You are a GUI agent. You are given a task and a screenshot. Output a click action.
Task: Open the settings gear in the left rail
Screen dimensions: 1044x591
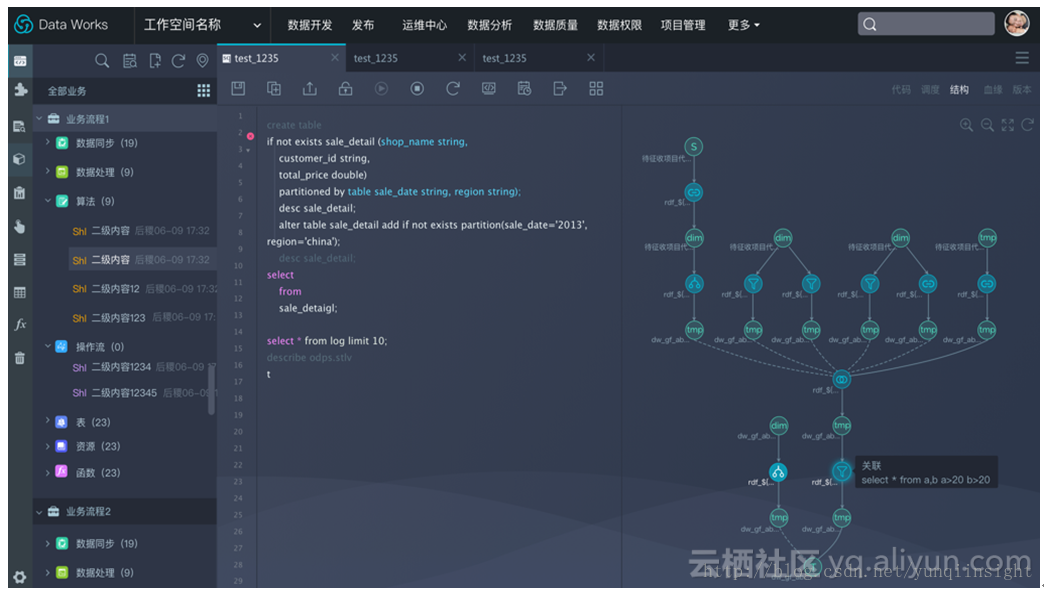pos(20,577)
